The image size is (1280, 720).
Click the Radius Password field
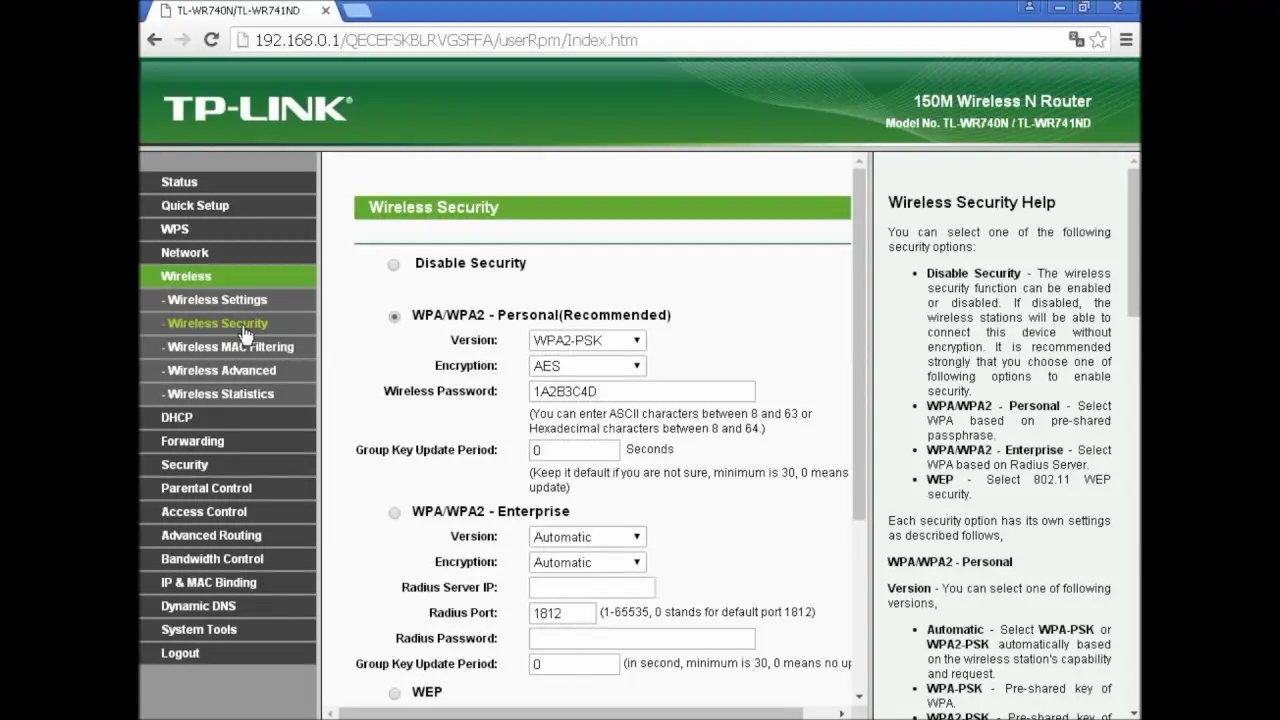coord(642,638)
